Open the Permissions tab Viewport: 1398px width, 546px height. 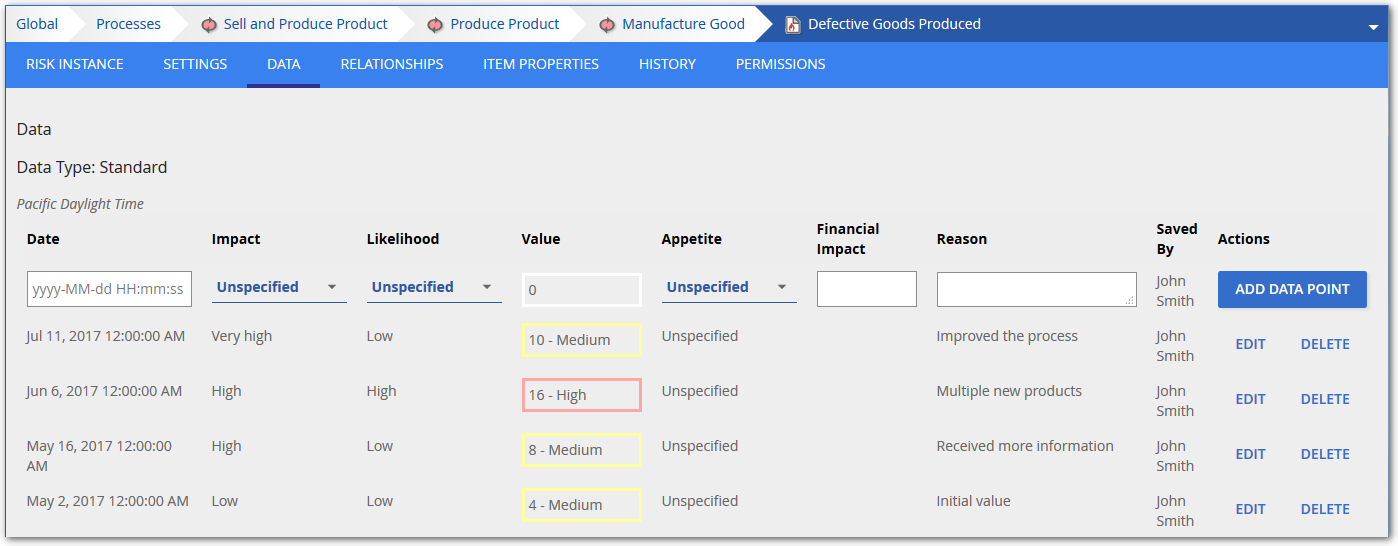click(x=780, y=64)
